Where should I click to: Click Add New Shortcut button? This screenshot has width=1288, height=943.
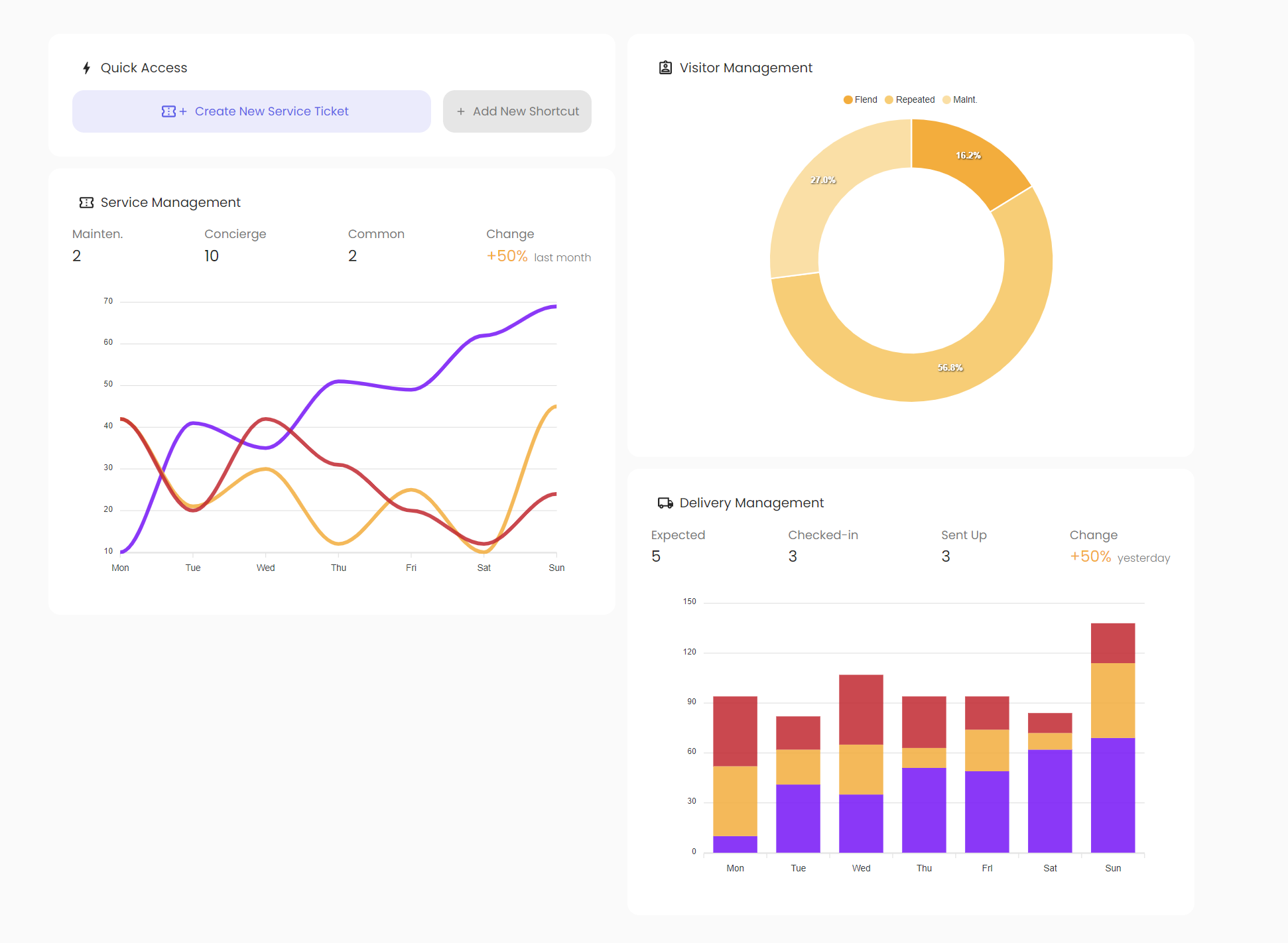click(x=517, y=111)
